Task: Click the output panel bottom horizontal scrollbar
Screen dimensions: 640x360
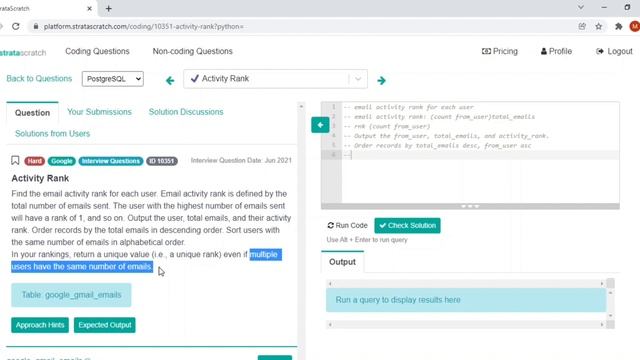Action: click(x=466, y=324)
